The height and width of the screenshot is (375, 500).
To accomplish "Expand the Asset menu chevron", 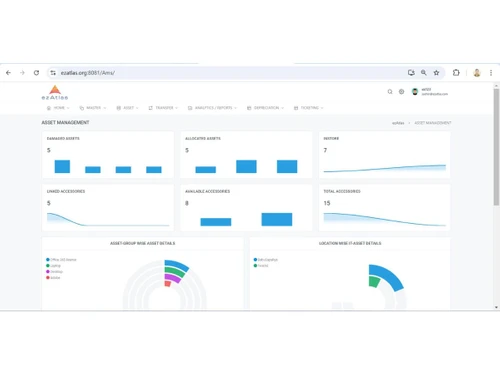I will pyautogui.click(x=137, y=108).
